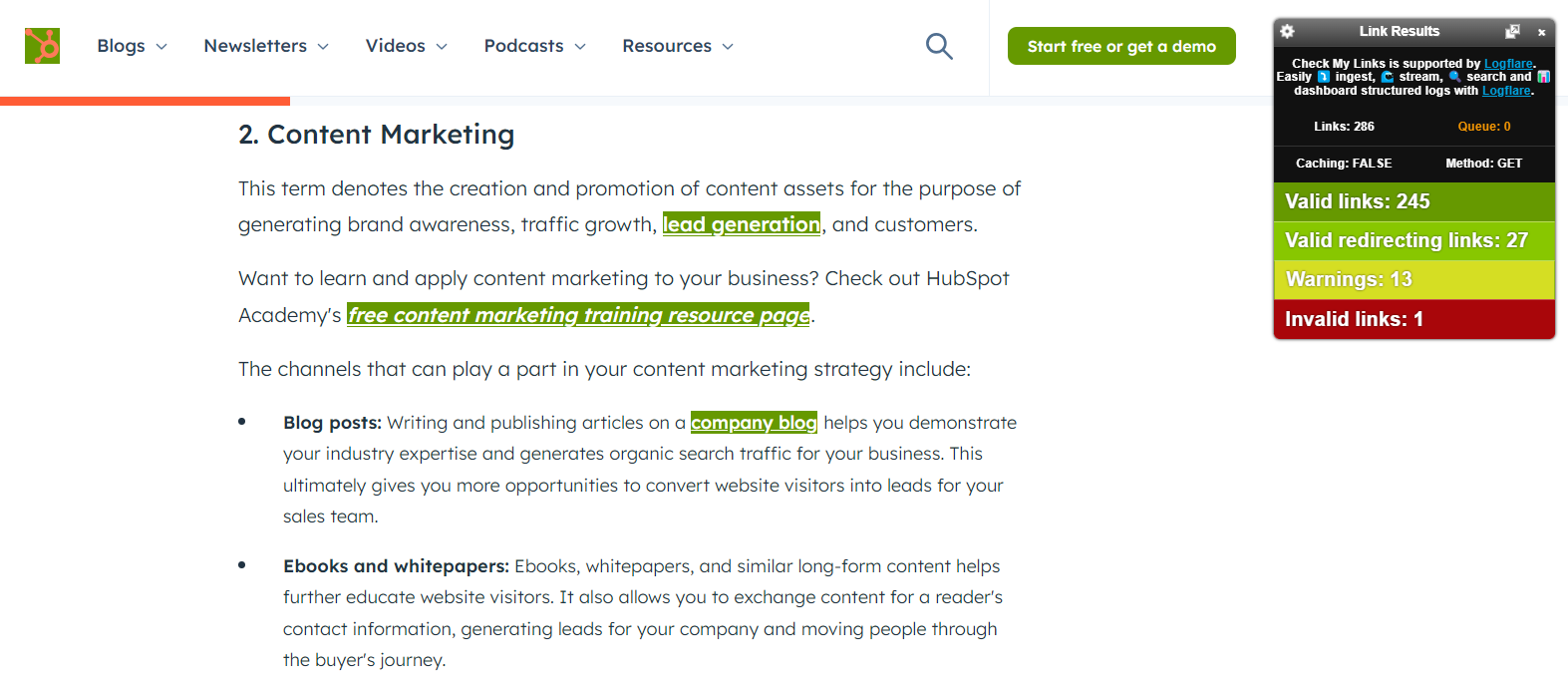Open the Resources nav menu
1568x685 pixels.
click(x=678, y=46)
